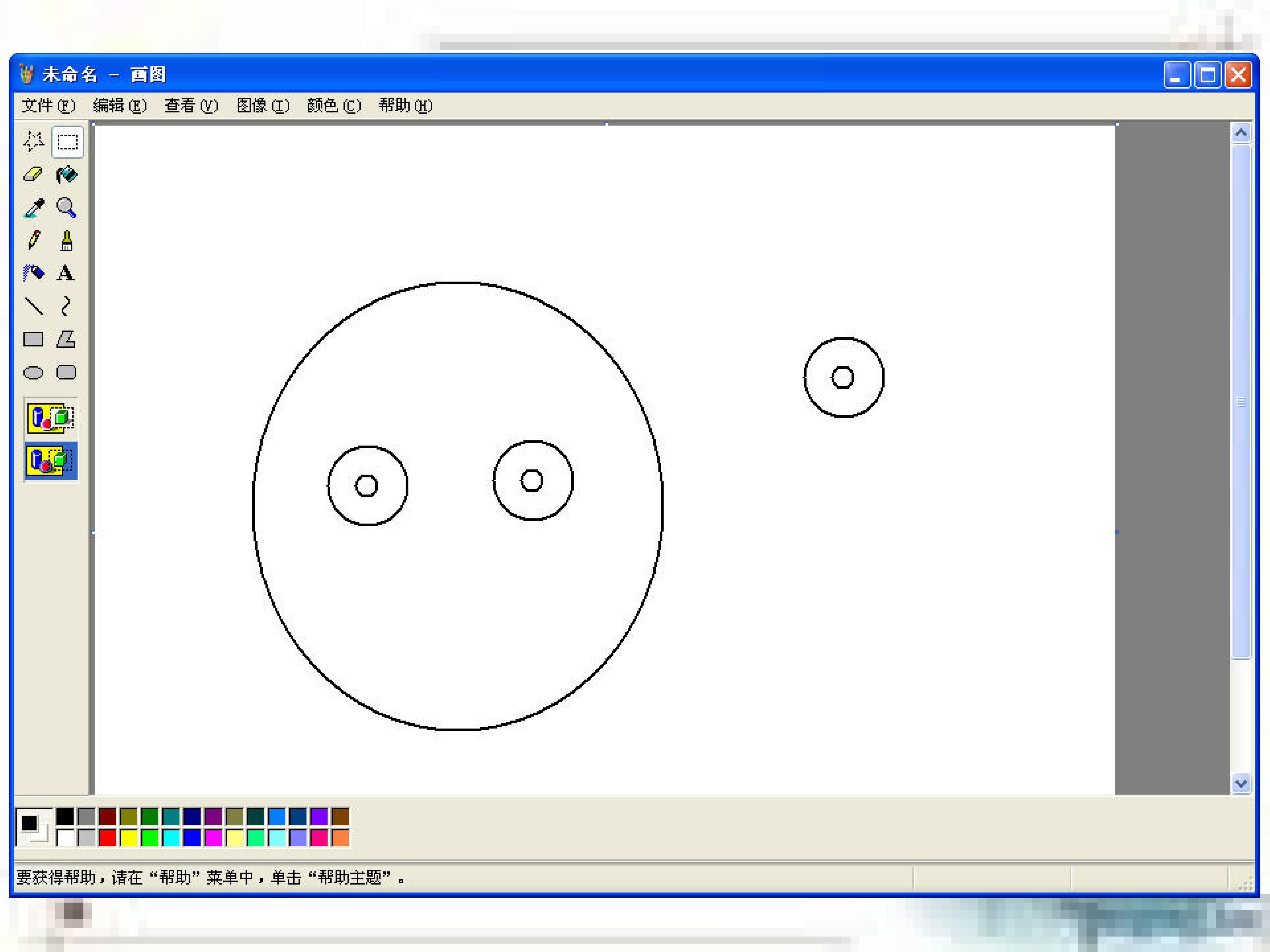Viewport: 1270px width, 952px height.
Task: Choose the bright green palette color
Action: pos(150,838)
